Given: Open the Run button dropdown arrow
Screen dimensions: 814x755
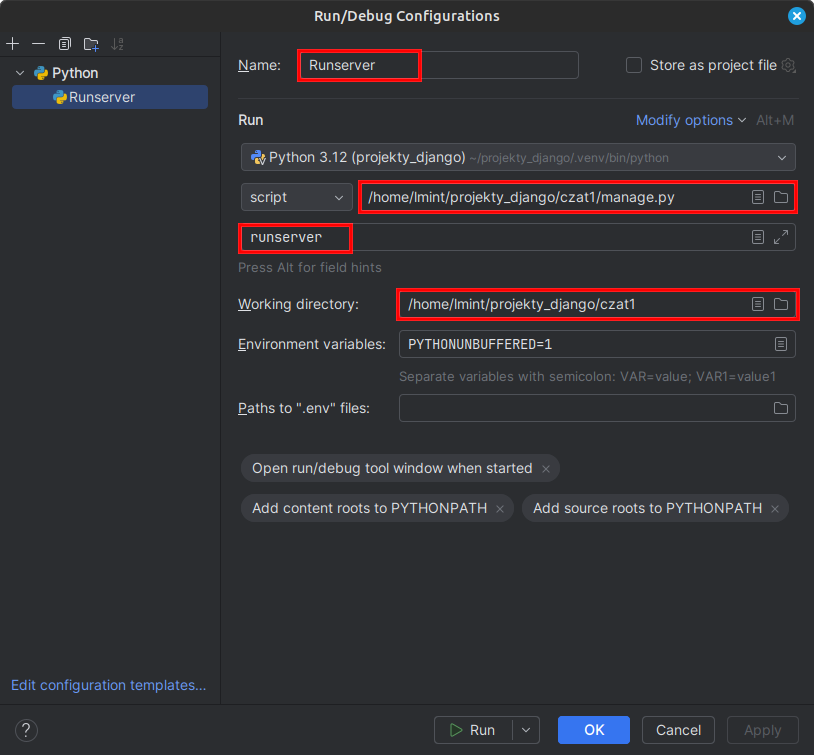Looking at the screenshot, I should (526, 730).
